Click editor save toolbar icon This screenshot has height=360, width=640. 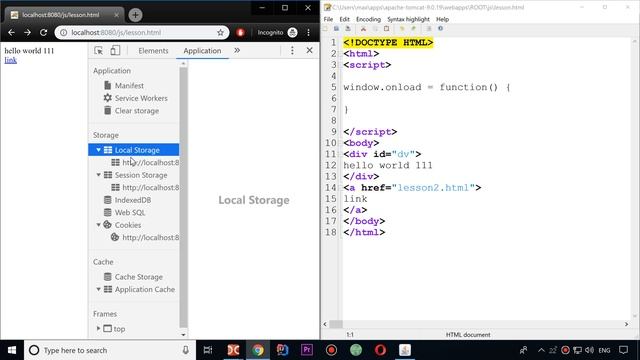pyautogui.click(x=336, y=29)
